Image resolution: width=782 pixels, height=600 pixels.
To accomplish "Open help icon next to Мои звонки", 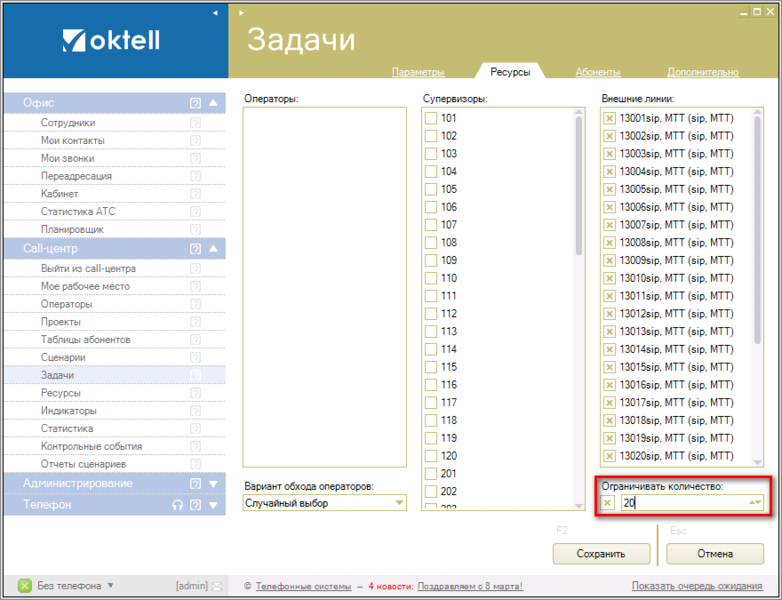I will 196,159.
